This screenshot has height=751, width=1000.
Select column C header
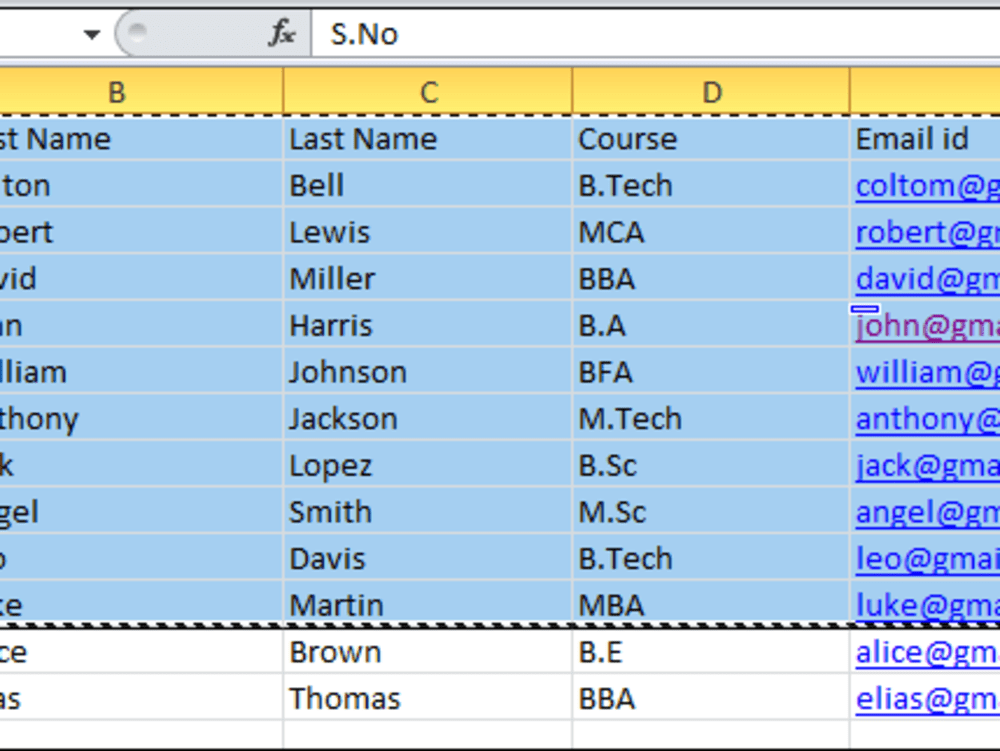tap(429, 92)
